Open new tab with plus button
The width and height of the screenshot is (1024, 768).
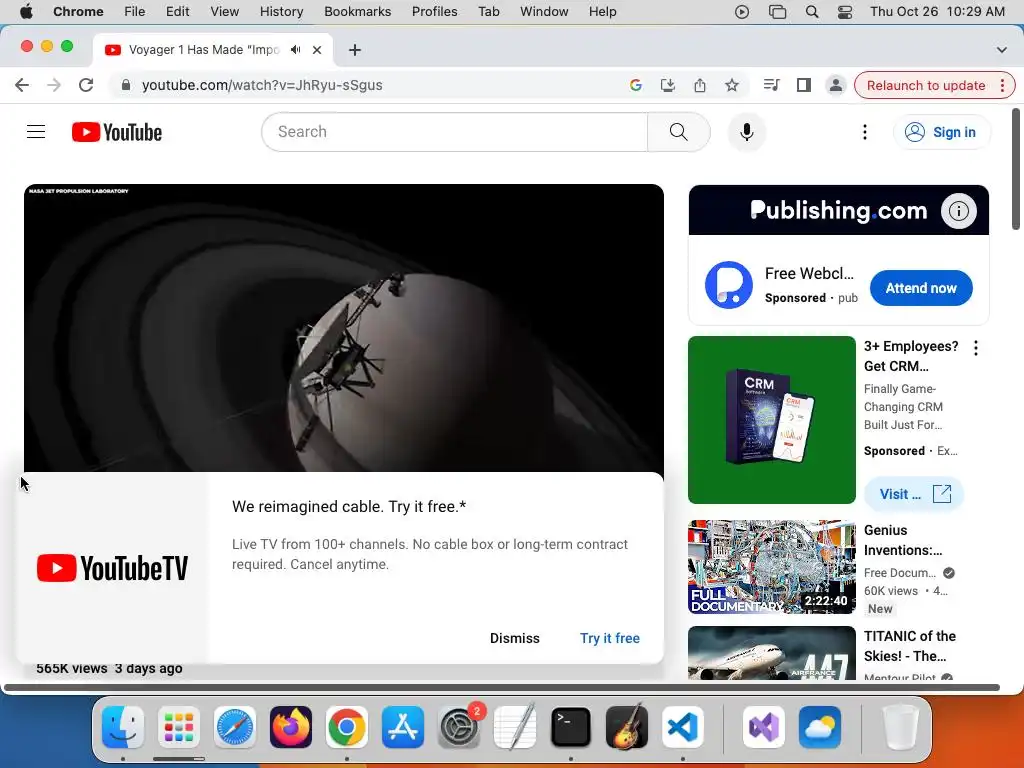tap(355, 50)
